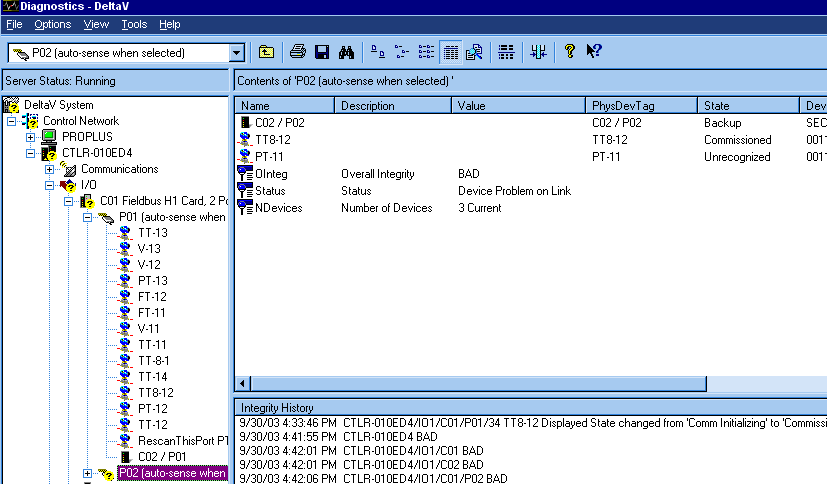Select TT-13 device in tree
827x484 pixels.
153,233
